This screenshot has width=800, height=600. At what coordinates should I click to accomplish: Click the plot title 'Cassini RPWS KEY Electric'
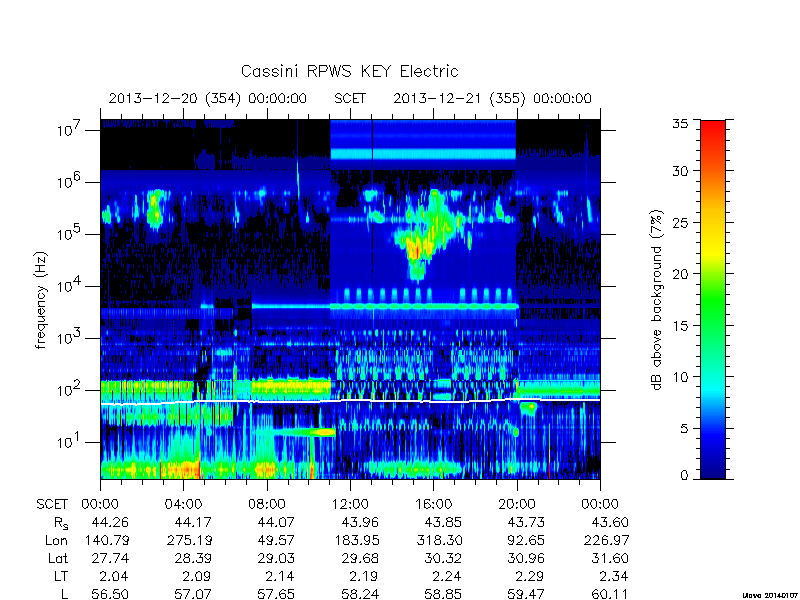349,71
